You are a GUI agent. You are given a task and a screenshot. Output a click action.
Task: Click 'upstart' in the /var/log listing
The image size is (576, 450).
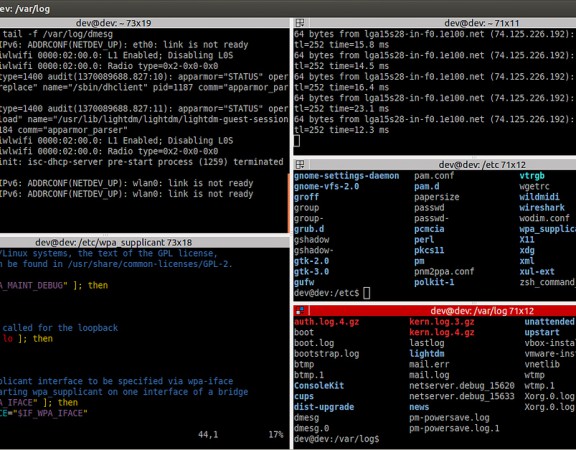click(542, 332)
